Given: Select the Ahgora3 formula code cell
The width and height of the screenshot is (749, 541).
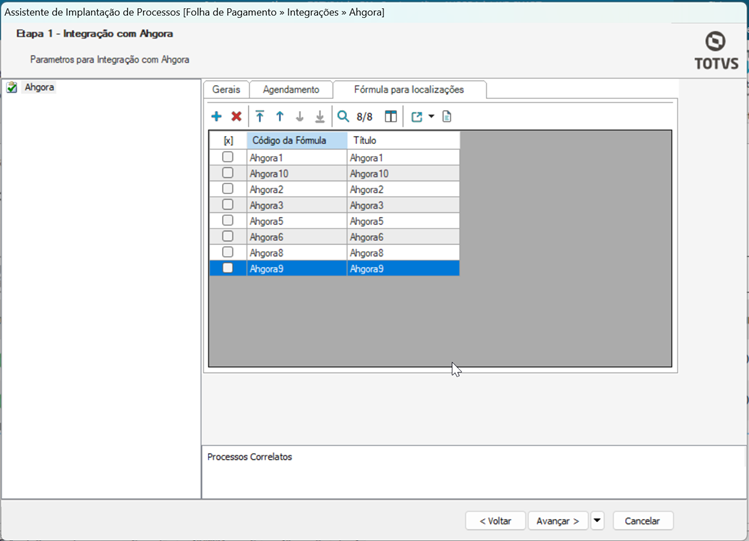Looking at the screenshot, I should (x=297, y=205).
